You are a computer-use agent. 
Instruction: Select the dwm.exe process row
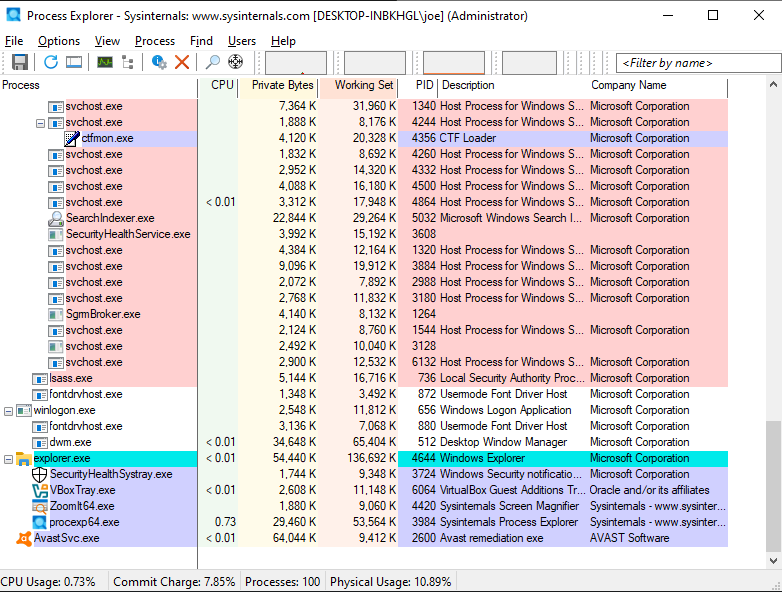tap(364, 442)
